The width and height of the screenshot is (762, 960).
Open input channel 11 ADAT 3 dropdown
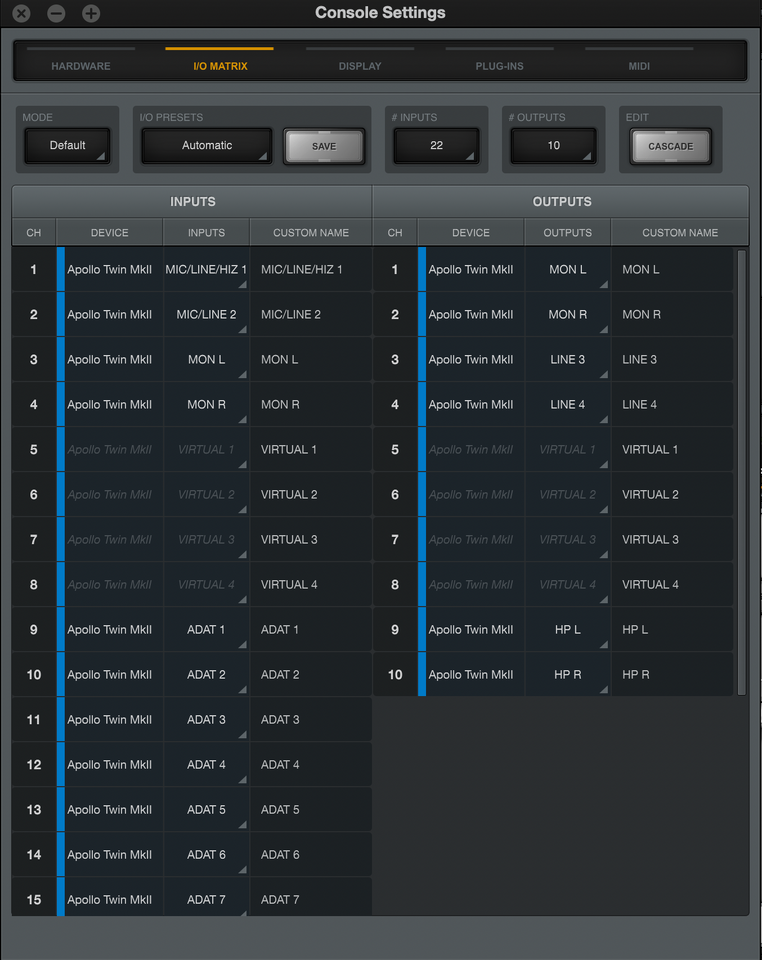coord(206,719)
